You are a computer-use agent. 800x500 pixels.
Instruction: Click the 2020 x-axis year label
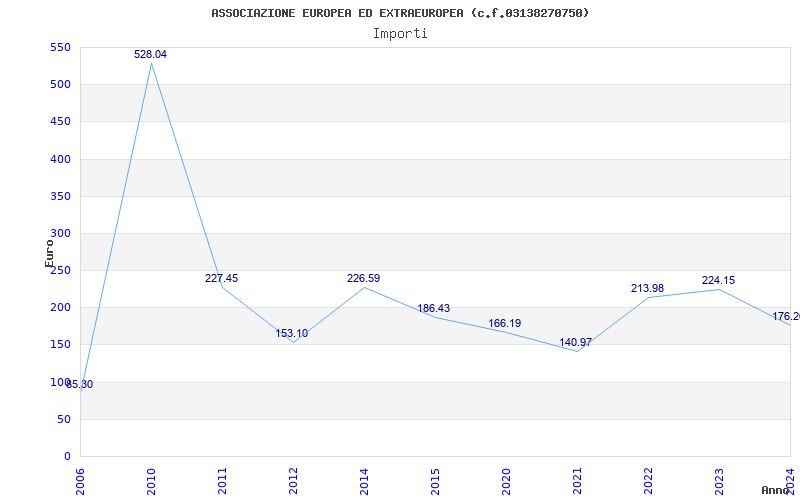[x=506, y=482]
